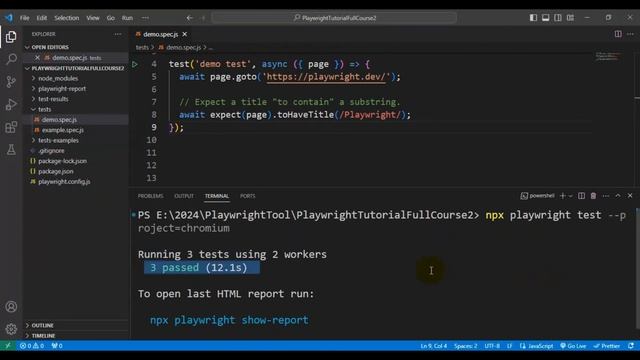This screenshot has width=640, height=360.
Task: Open the Selection menu
Action: coord(67,18)
